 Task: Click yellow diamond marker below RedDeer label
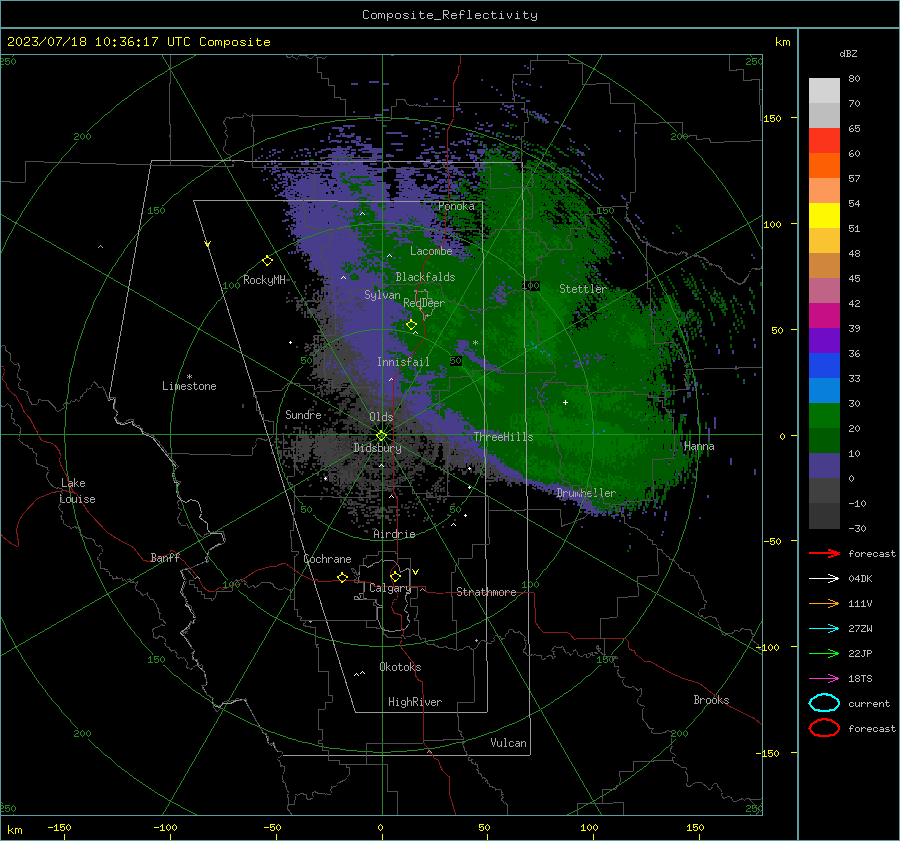(x=411, y=325)
